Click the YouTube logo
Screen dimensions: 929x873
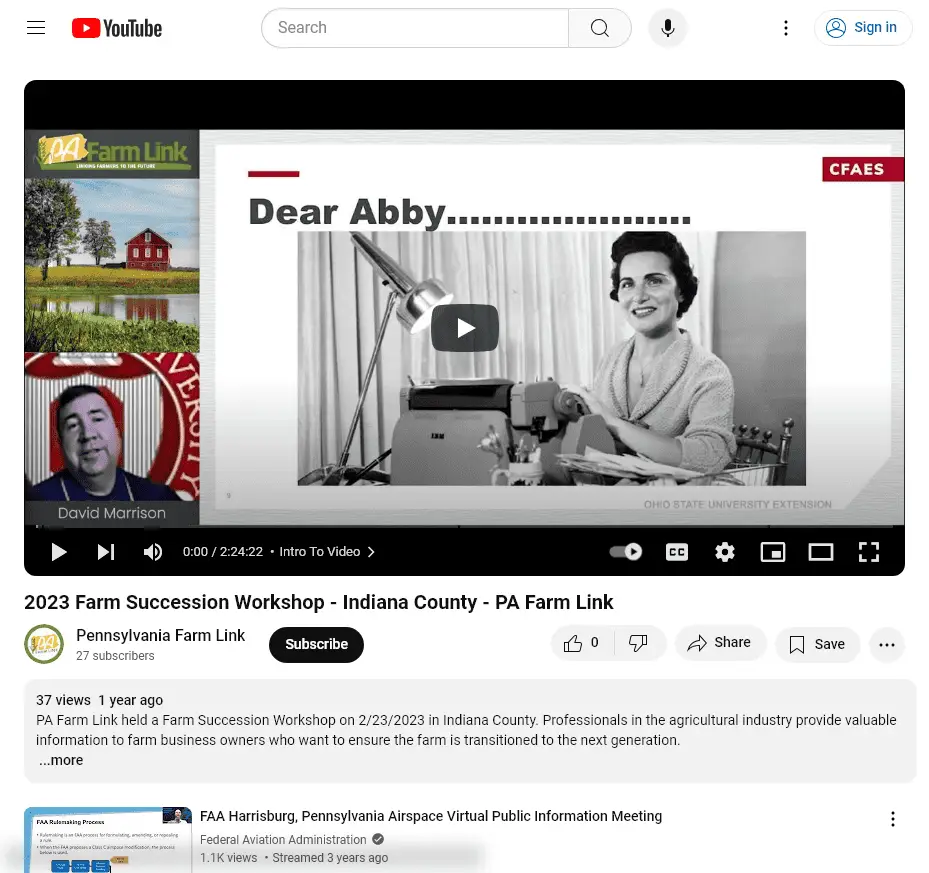[117, 28]
